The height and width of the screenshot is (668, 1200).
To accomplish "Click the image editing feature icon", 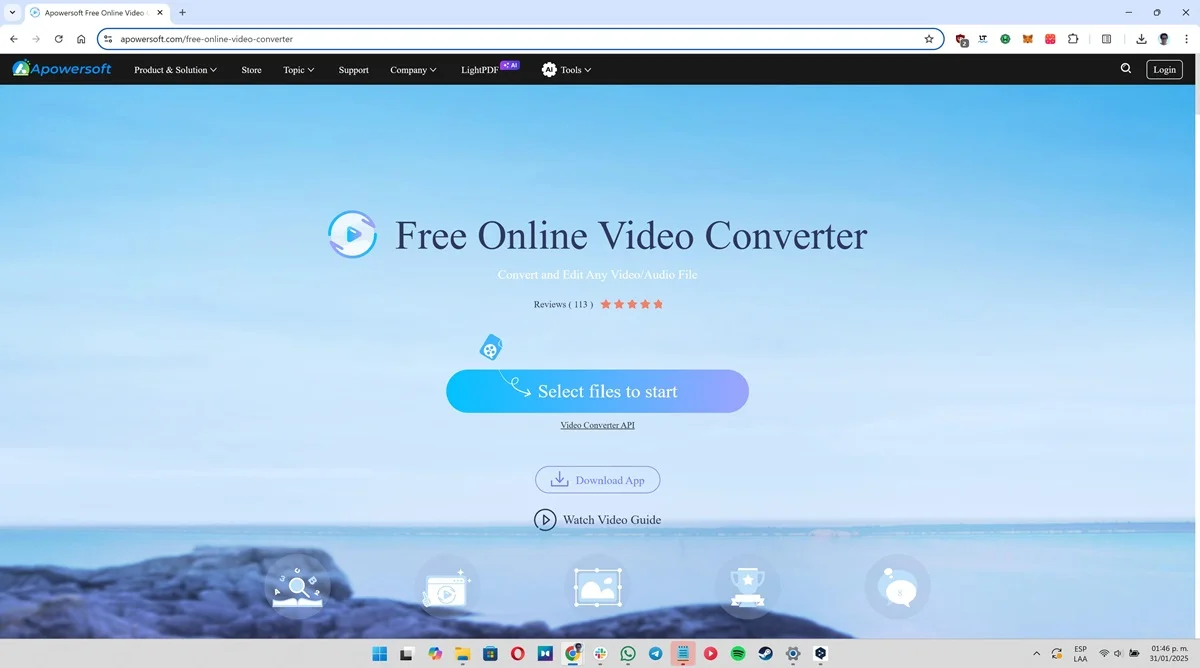I will [597, 587].
